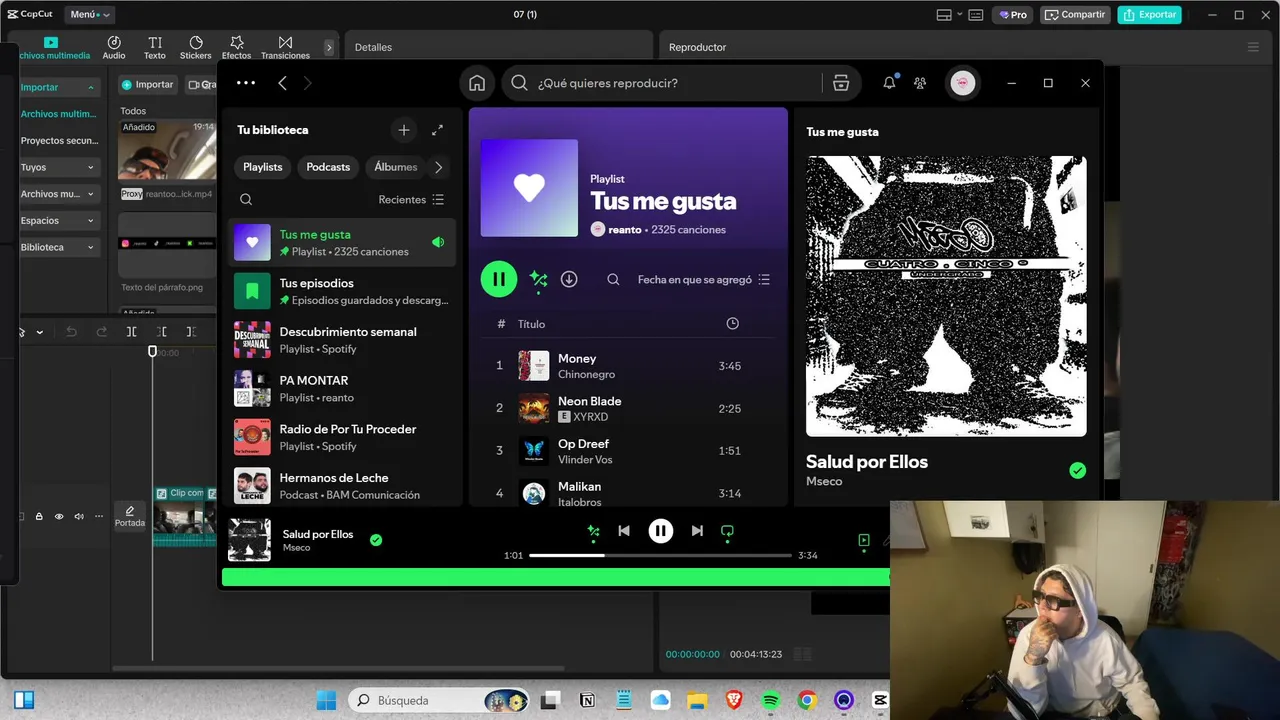The image size is (1280, 720).
Task: Click Importar button in CapCut media panel
Action: [x=148, y=85]
